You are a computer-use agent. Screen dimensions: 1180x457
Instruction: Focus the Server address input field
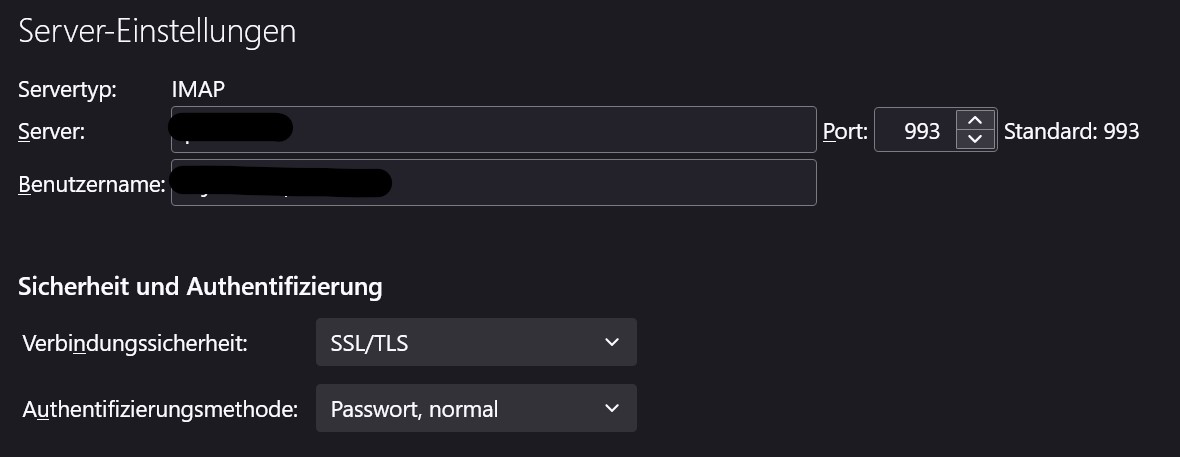(550, 130)
